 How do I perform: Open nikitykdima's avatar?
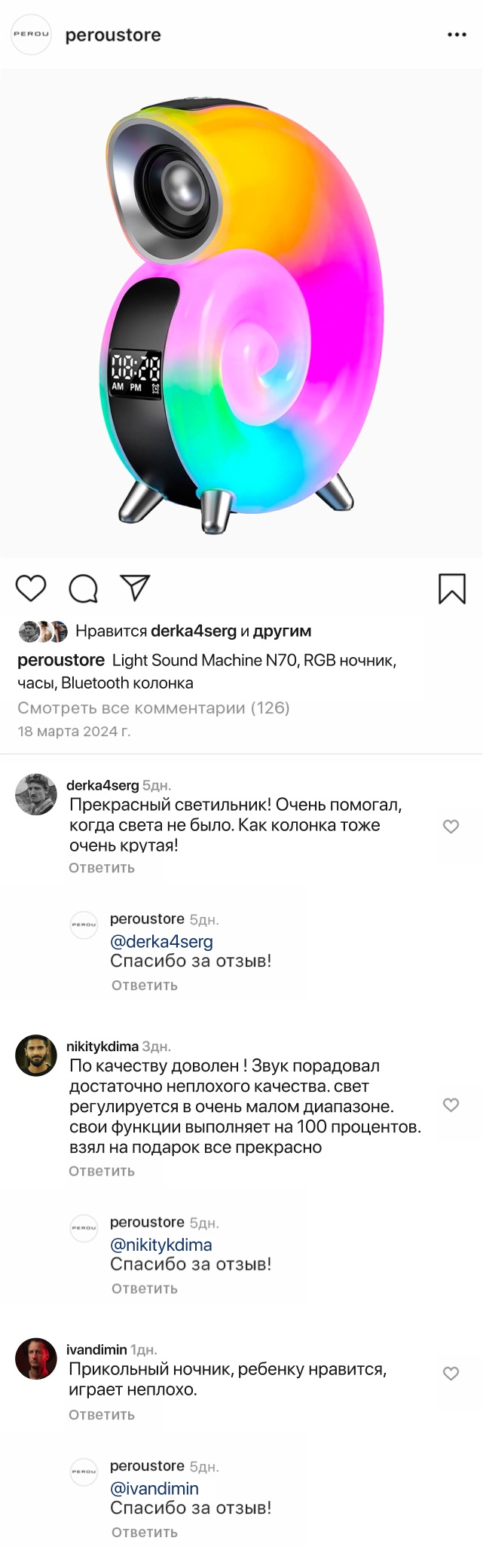pos(36,1055)
